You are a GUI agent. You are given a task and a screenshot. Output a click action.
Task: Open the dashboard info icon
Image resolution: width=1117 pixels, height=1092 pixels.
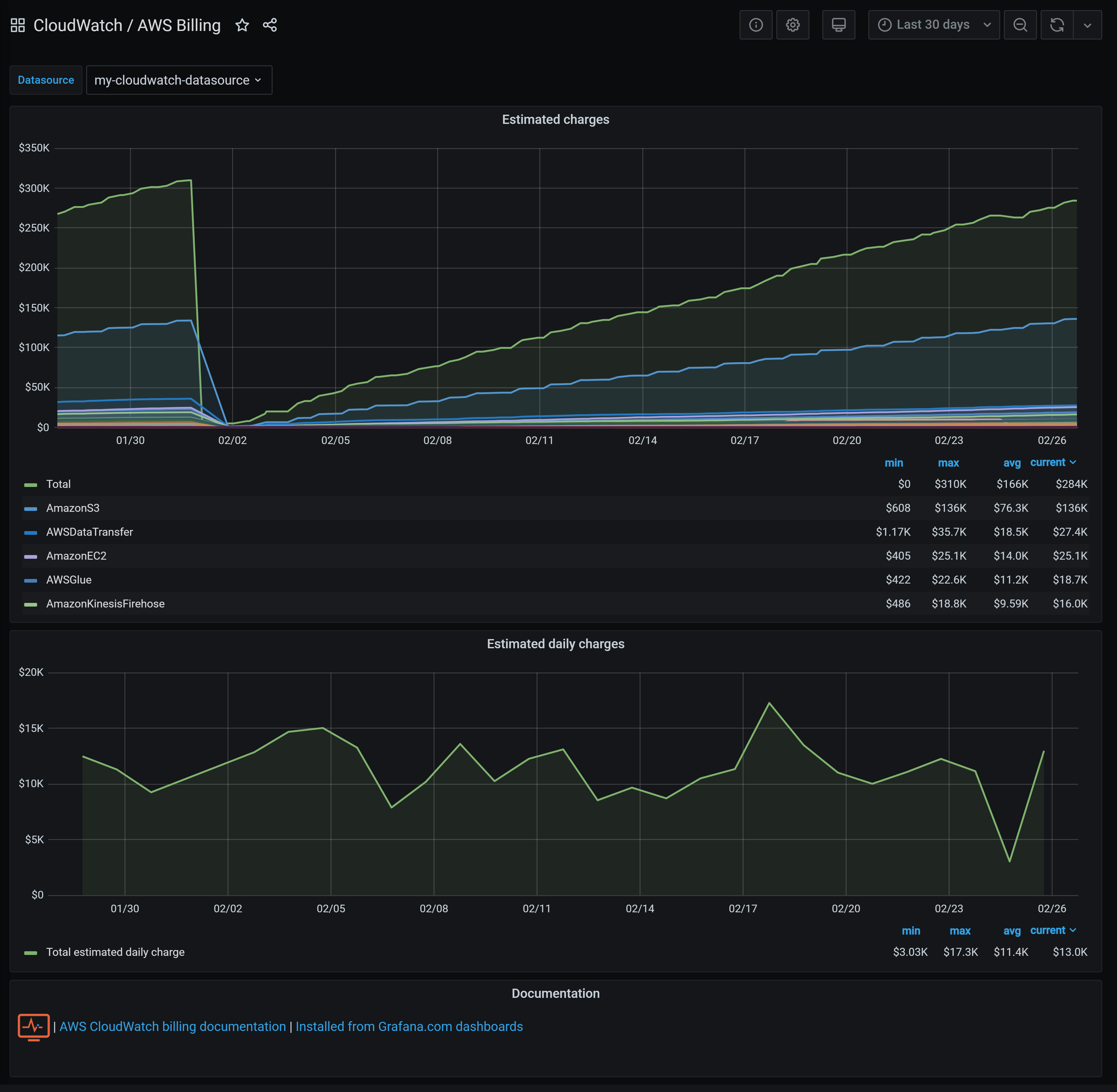coord(756,25)
